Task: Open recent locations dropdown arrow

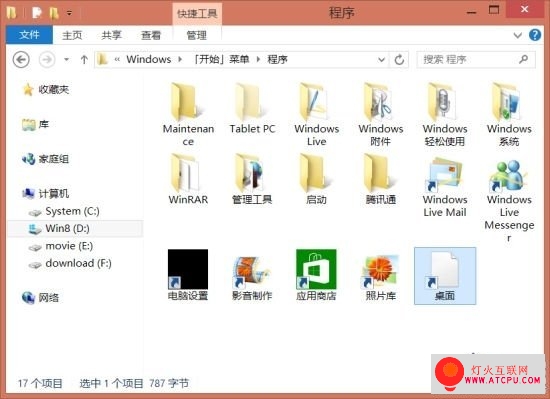Action: 66,60
